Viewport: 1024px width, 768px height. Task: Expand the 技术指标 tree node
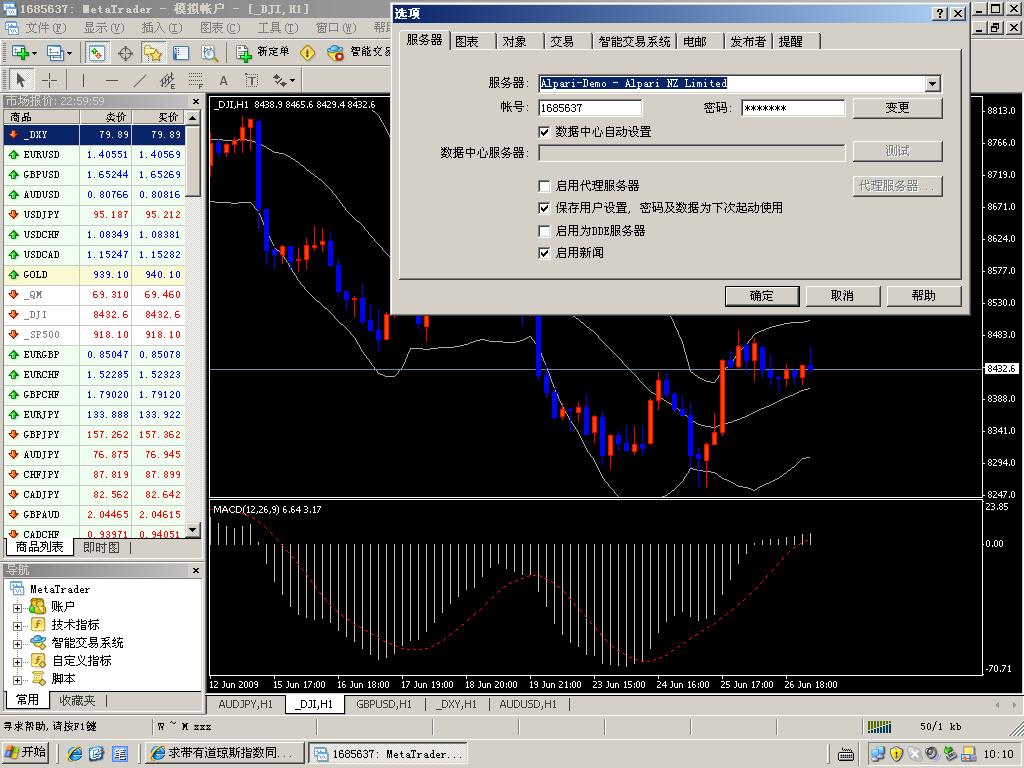18,626
